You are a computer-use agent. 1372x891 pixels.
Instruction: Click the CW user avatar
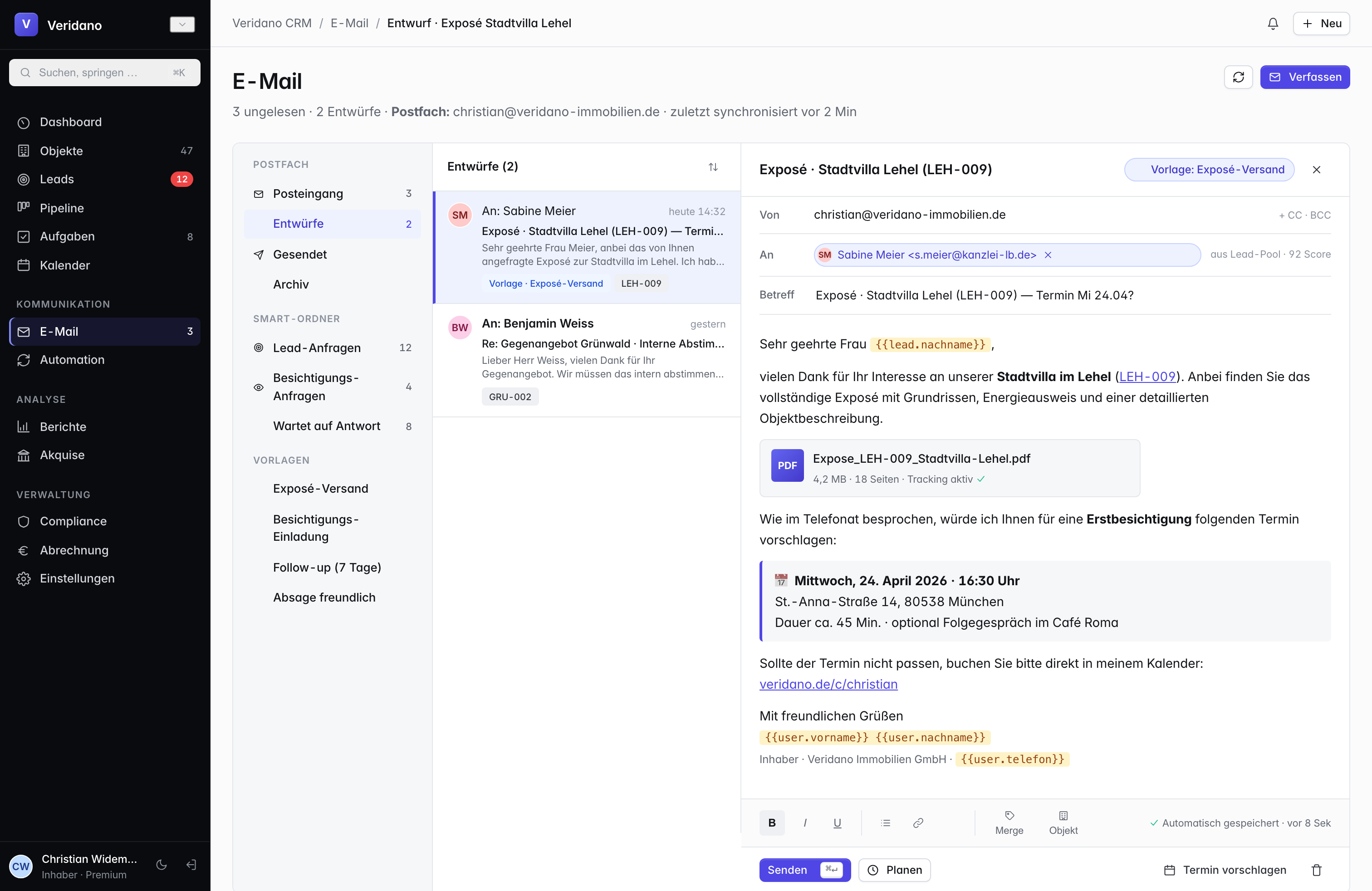21,866
